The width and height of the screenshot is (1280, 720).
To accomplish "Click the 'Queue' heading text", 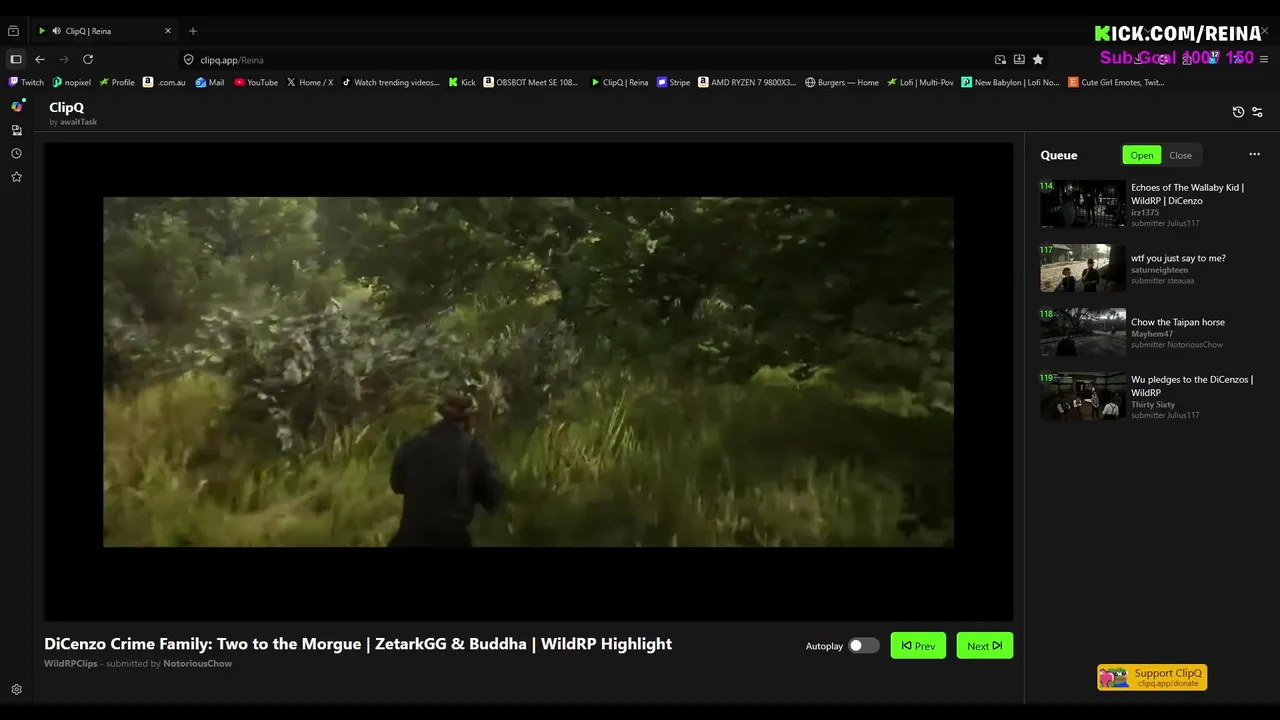I will (1058, 155).
